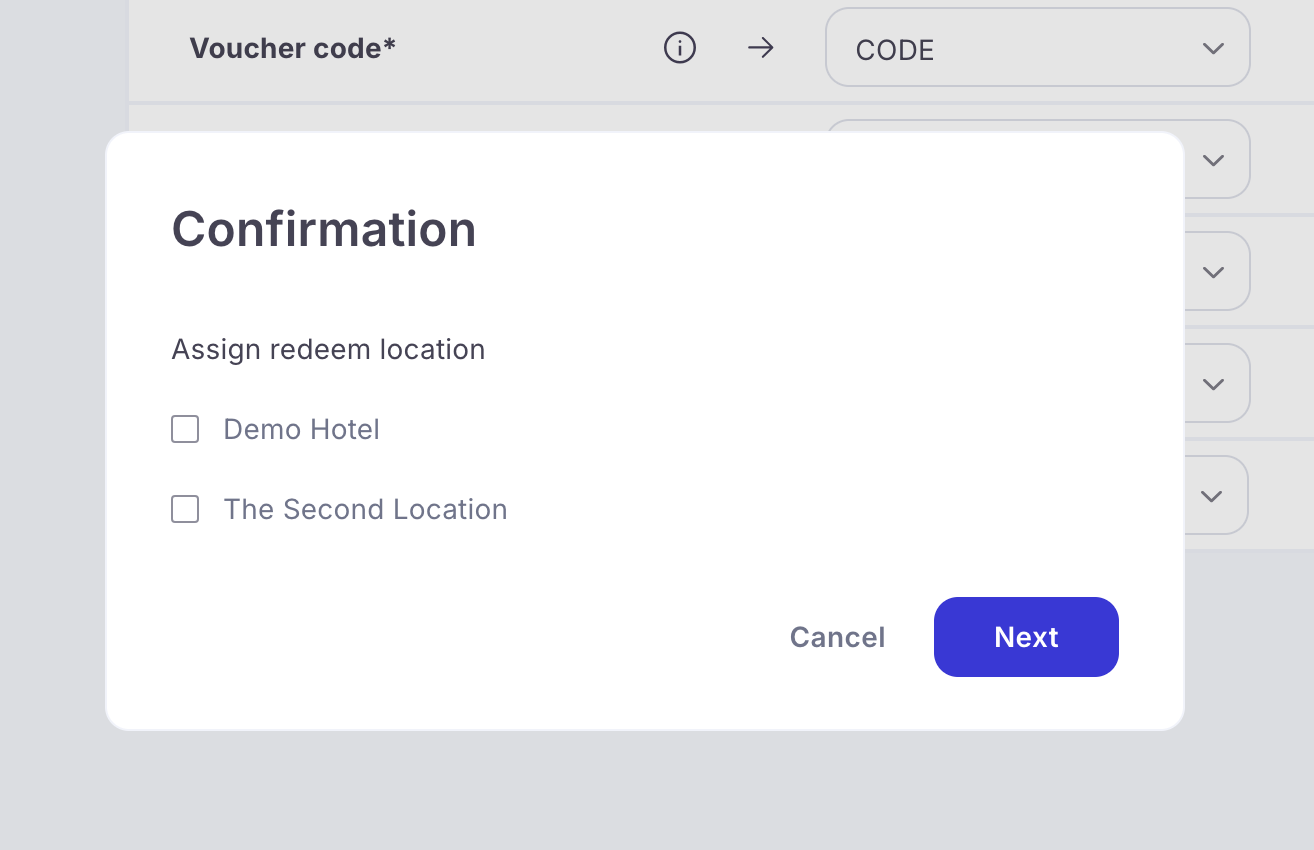
Task: Cancel the confirmation dialog
Action: coord(837,637)
